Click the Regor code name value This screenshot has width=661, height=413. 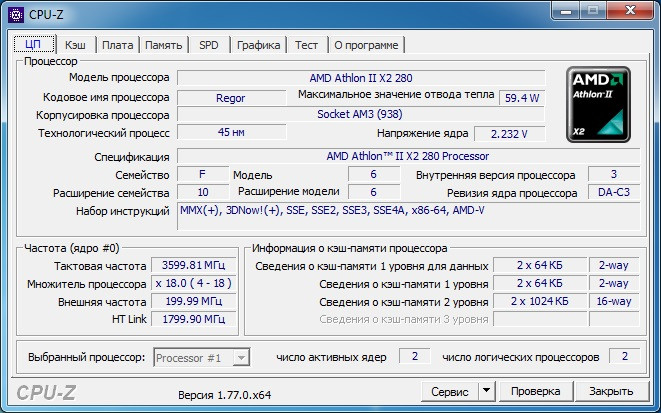(x=231, y=98)
